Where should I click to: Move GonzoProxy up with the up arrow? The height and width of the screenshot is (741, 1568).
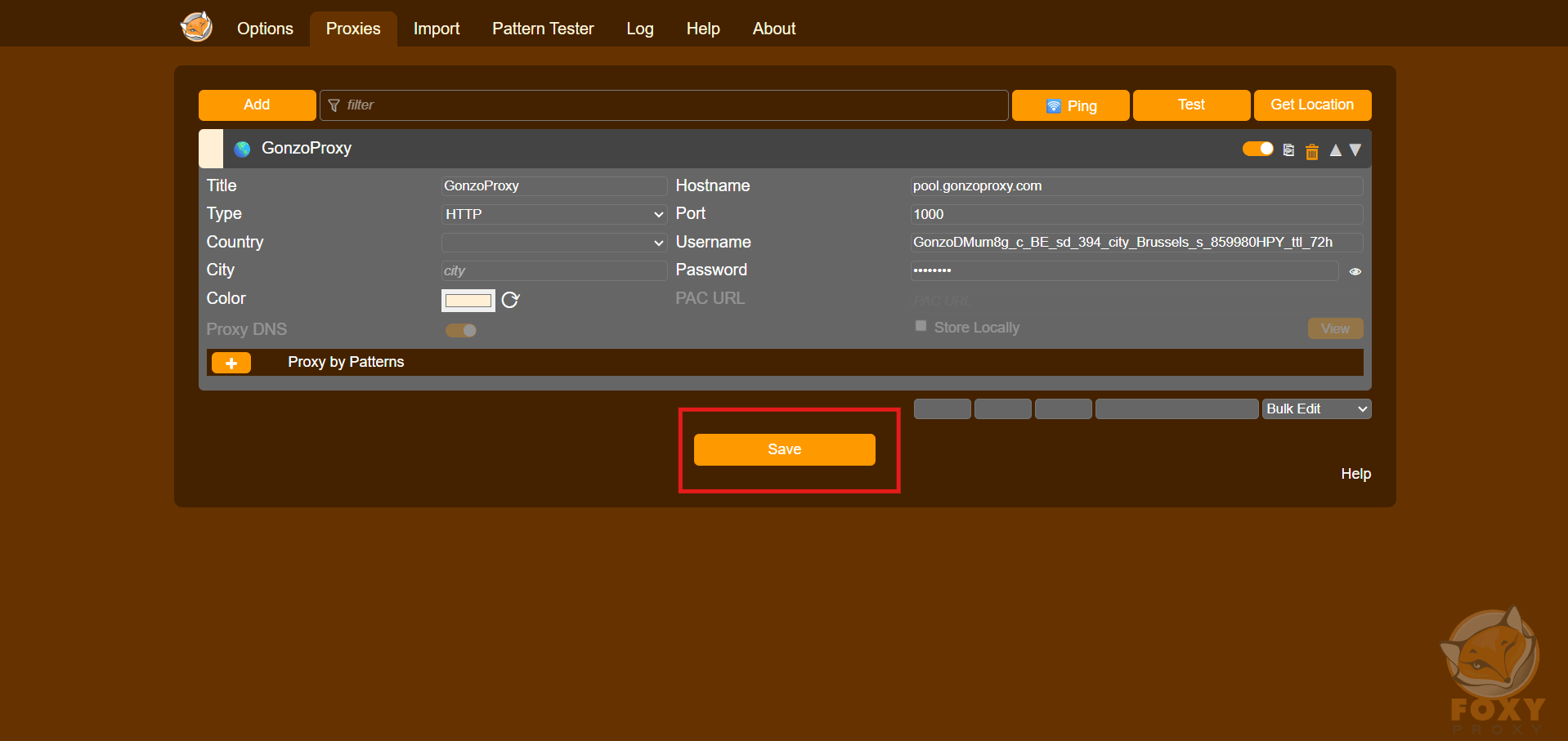point(1335,150)
